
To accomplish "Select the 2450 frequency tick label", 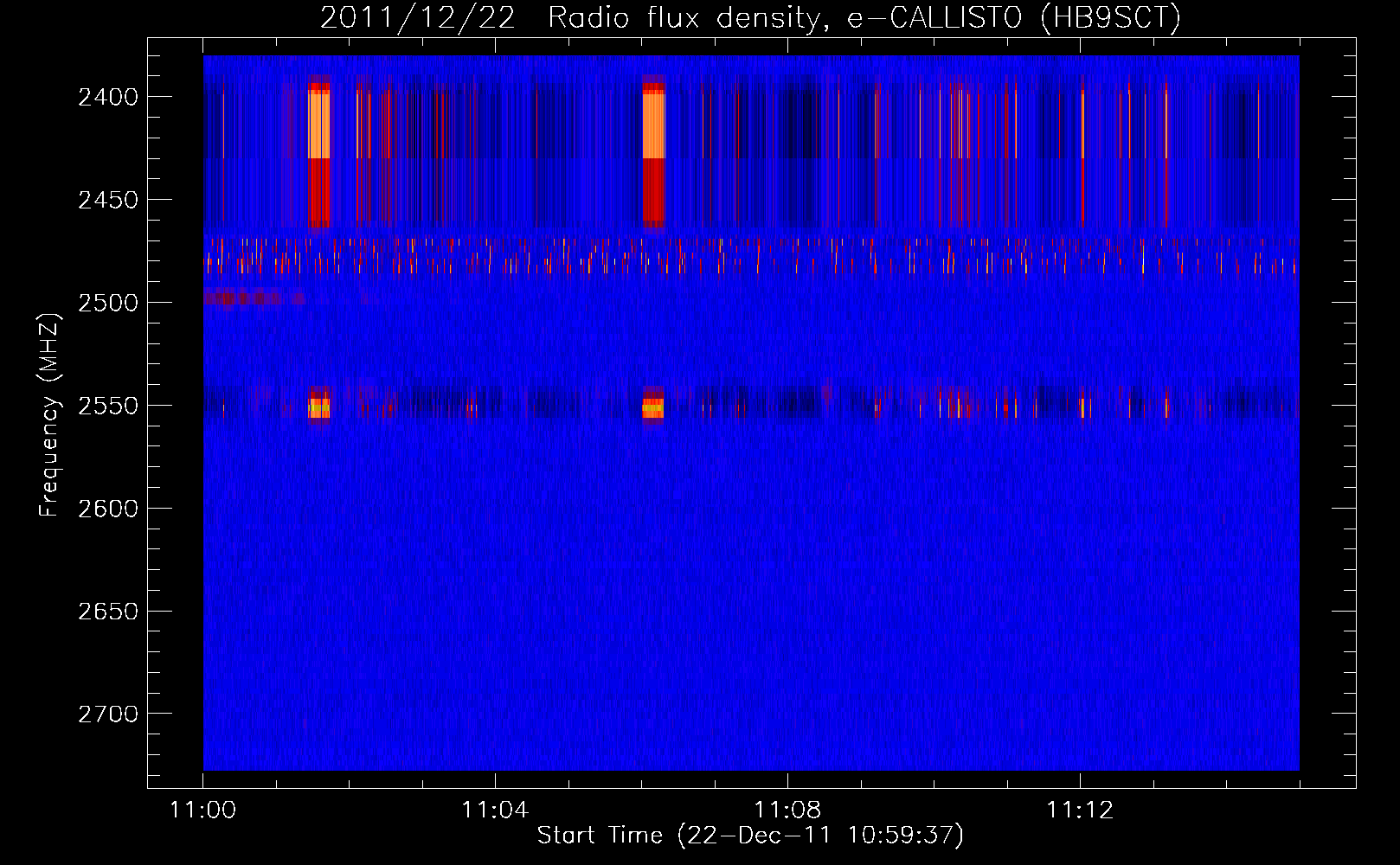I will tap(108, 200).
